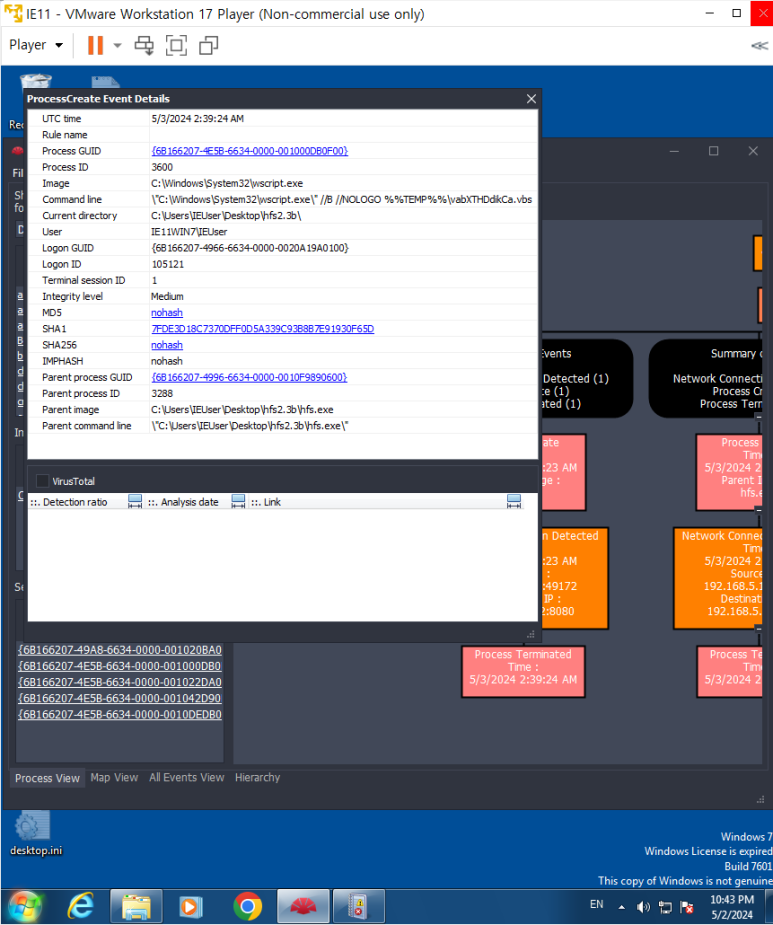773x925 pixels.
Task: Select GUID 6B166207-49A8-6634-0000-001020BA0 in list
Action: click(120, 650)
